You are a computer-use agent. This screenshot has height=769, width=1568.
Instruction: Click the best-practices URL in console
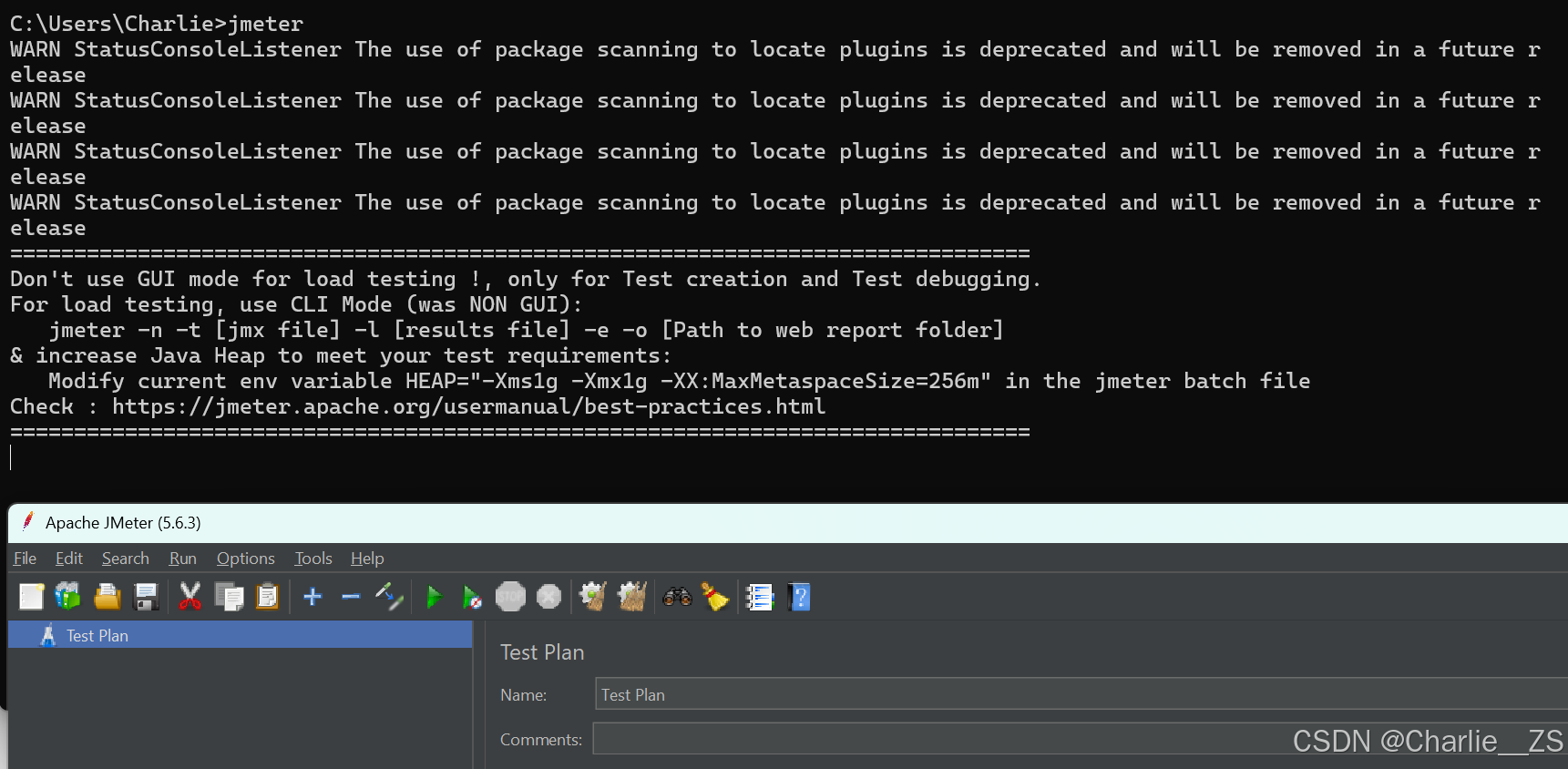click(469, 406)
